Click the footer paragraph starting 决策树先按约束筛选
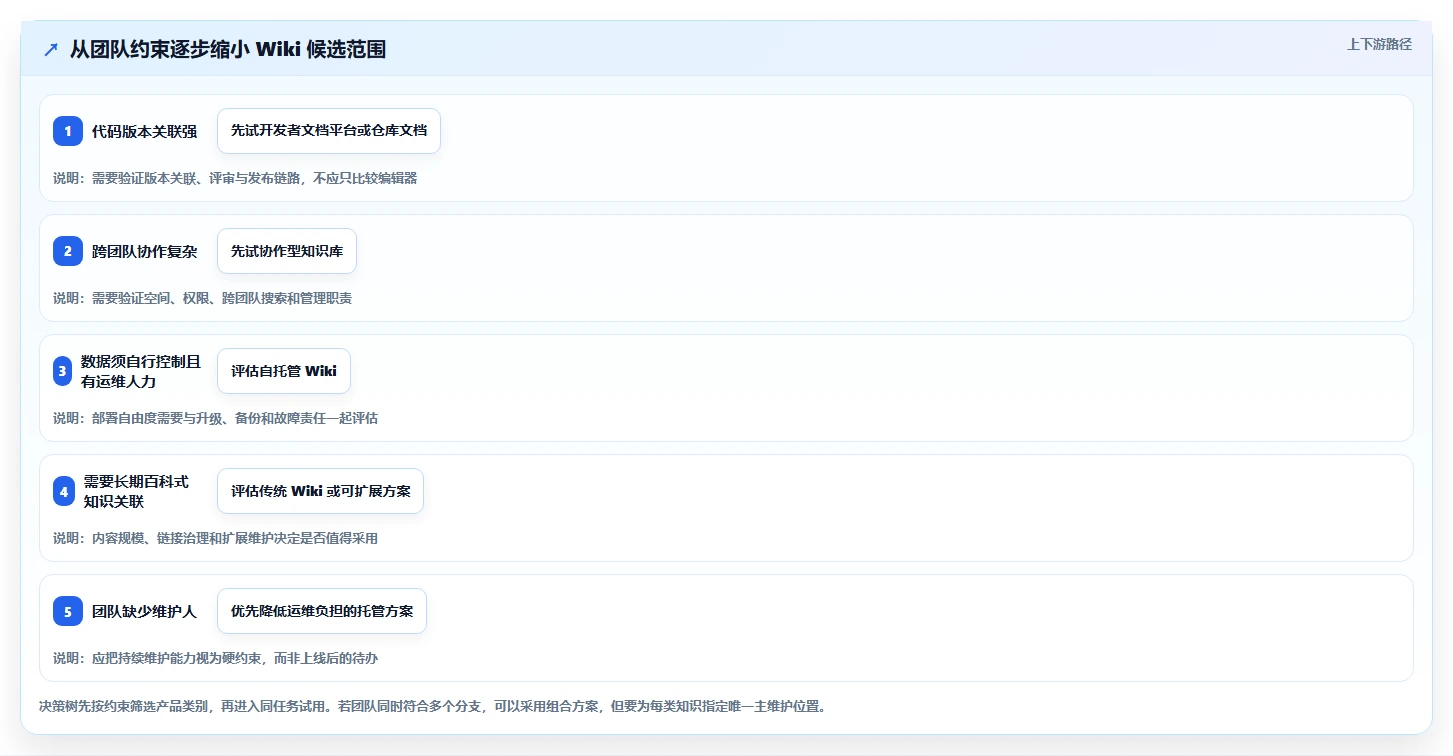1453x756 pixels. point(432,706)
